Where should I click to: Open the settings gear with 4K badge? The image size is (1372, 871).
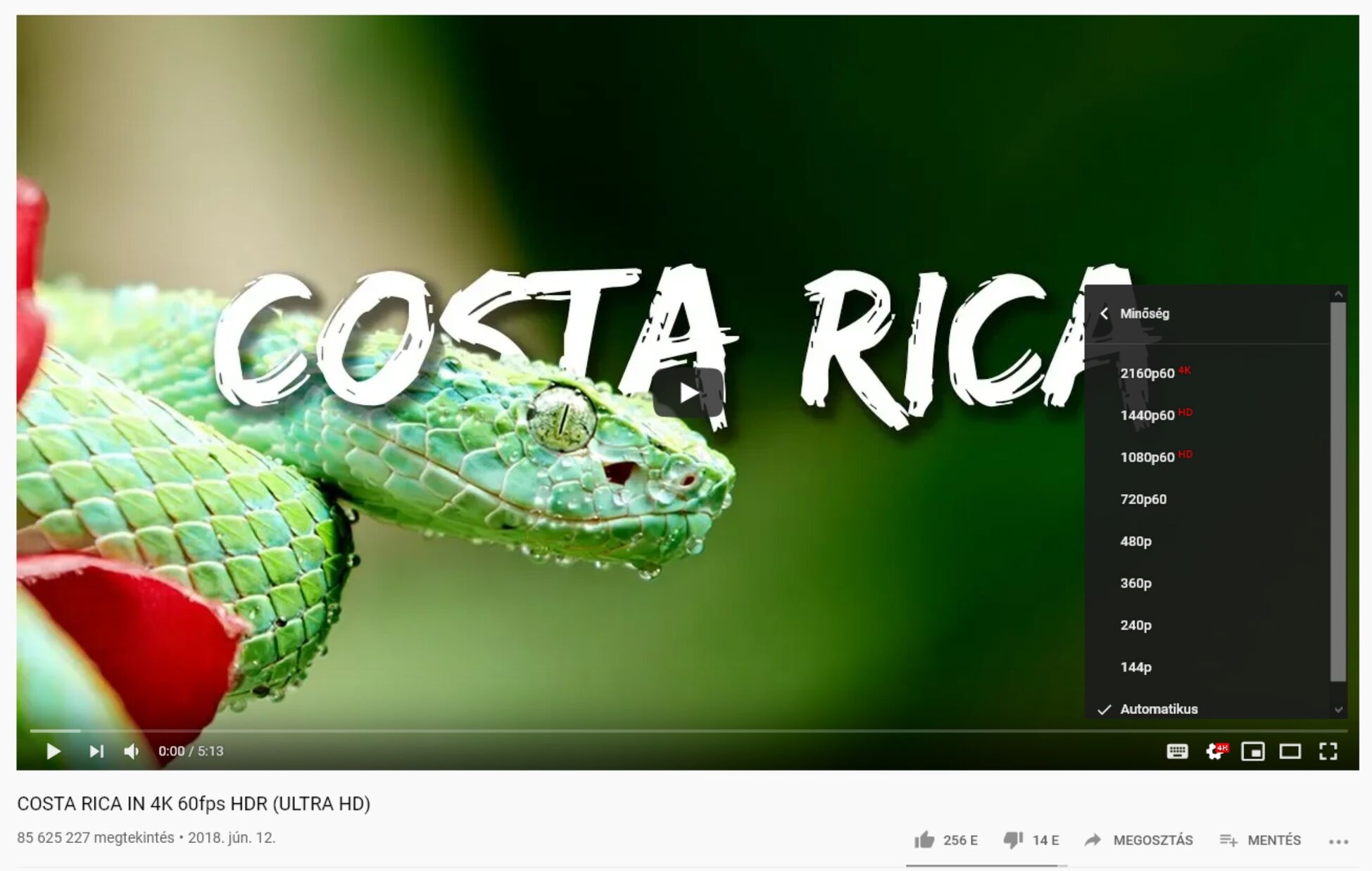pos(1216,751)
